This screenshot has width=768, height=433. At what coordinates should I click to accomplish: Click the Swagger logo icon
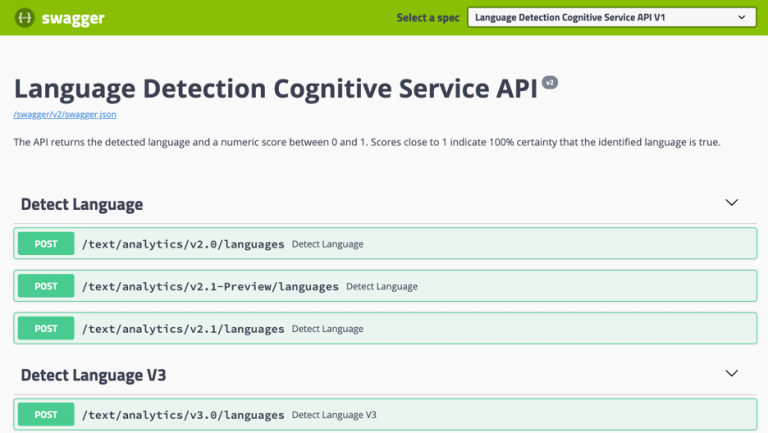tap(24, 18)
